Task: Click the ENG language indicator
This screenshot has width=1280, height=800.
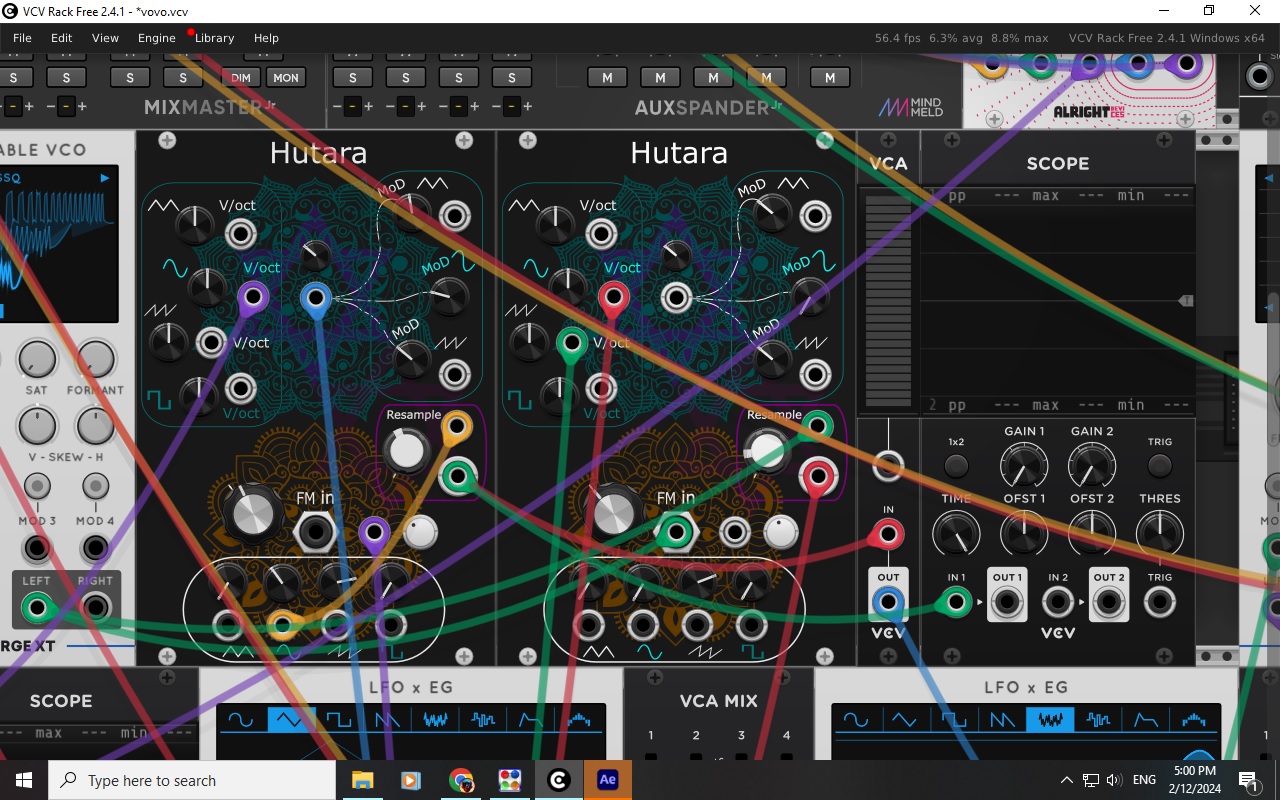Action: (x=1144, y=780)
